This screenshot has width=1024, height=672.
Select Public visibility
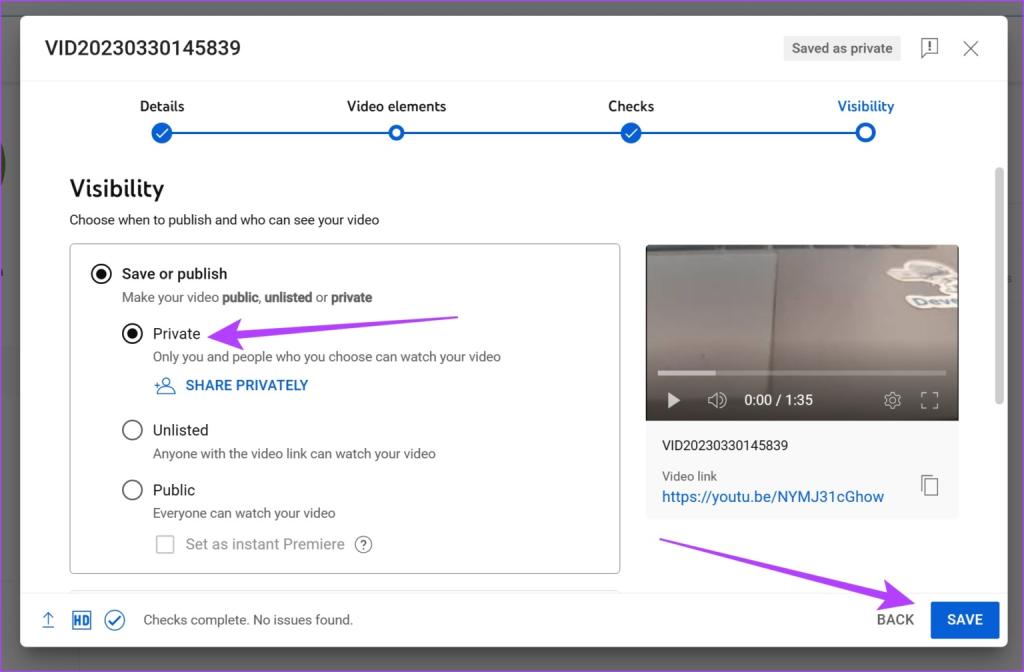[133, 490]
